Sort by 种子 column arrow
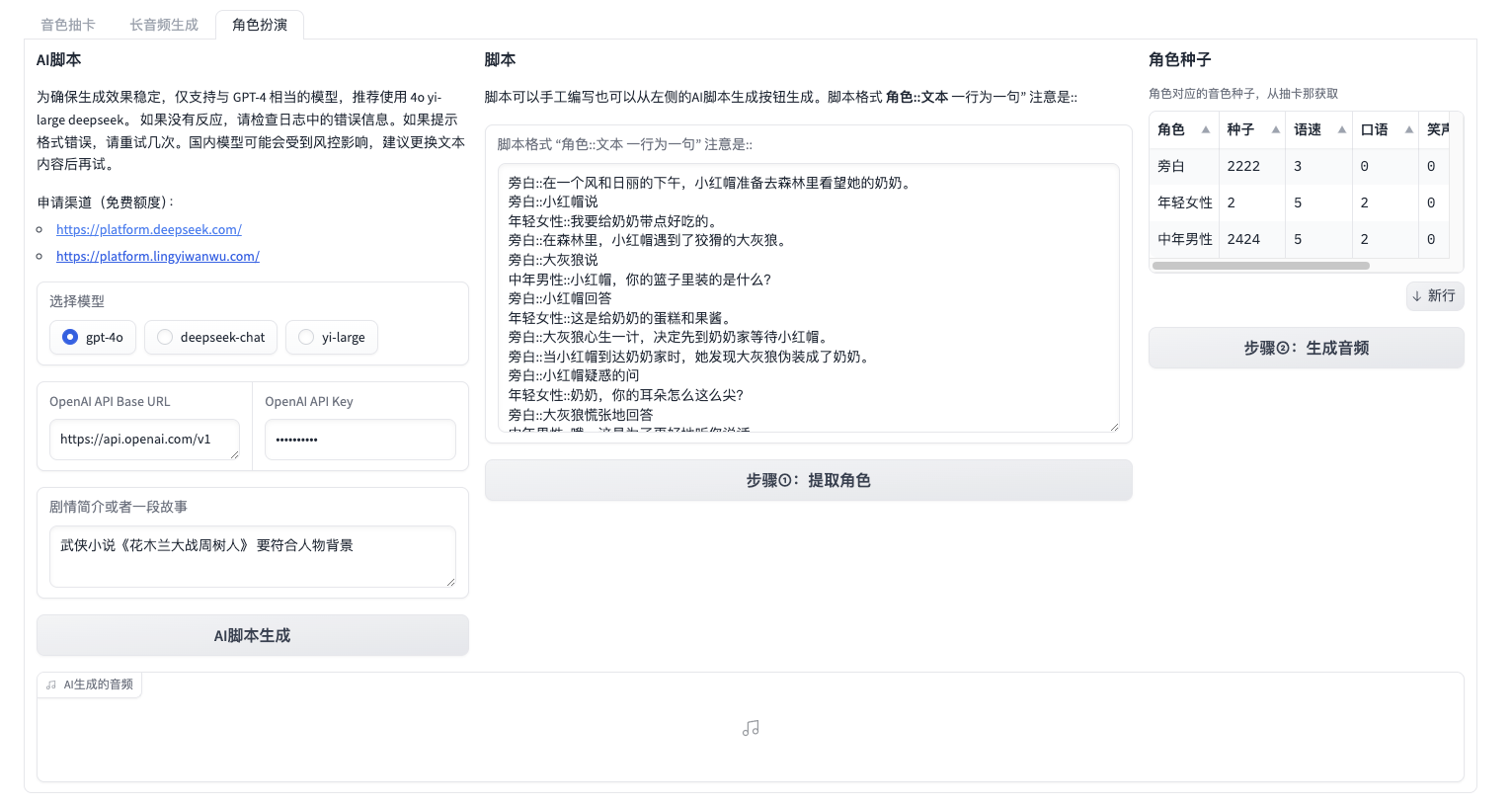Image resolution: width=1512 pixels, height=806 pixels. point(1275,129)
